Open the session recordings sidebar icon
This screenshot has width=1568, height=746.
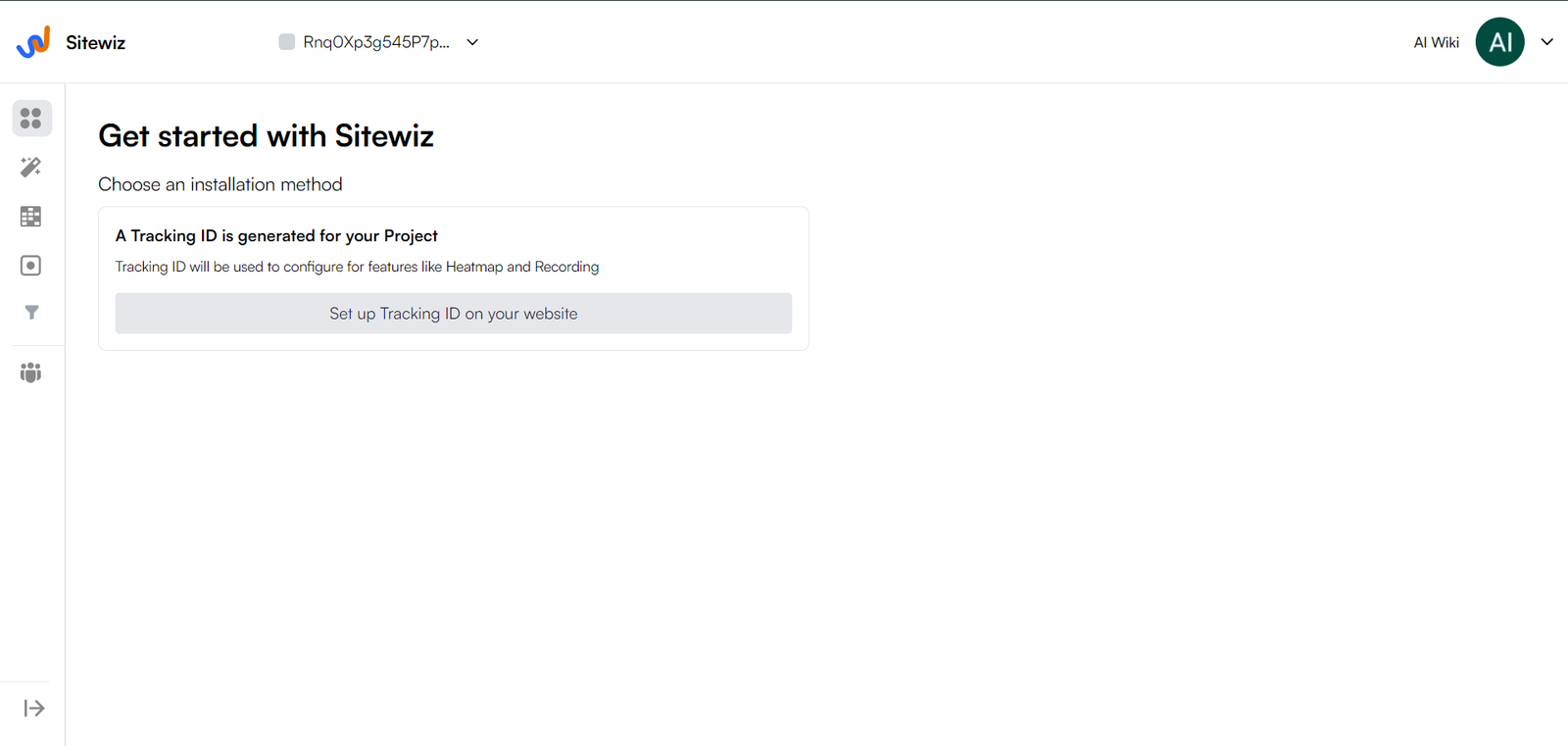click(31, 266)
